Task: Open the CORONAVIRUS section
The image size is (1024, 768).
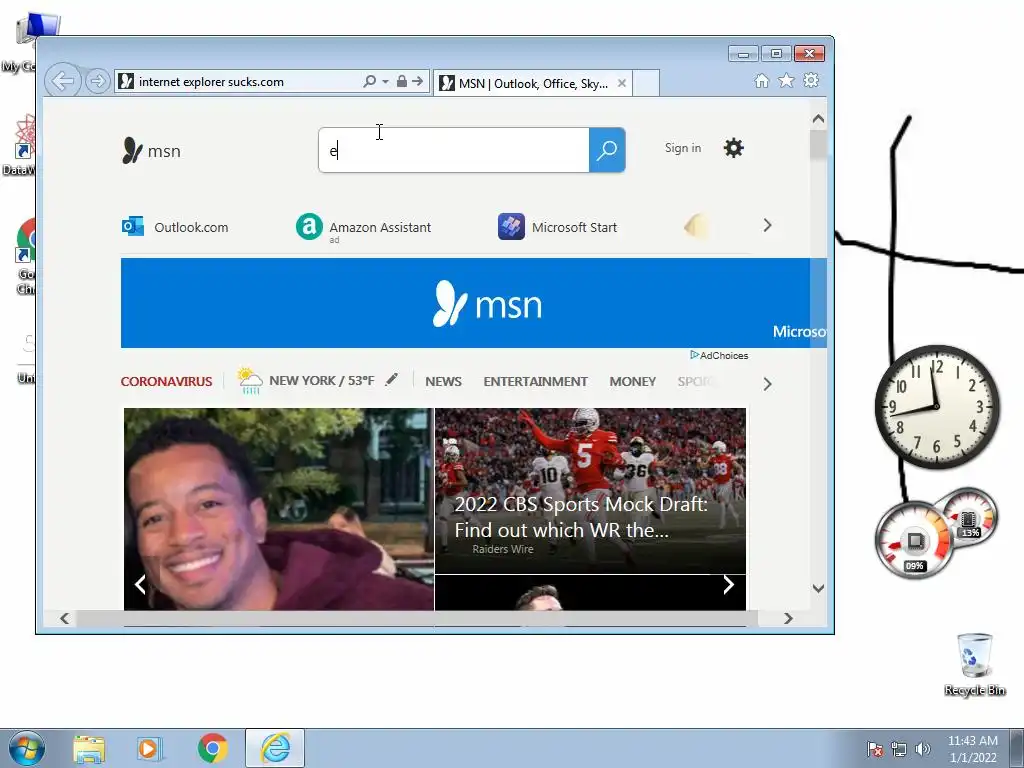Action: (167, 381)
